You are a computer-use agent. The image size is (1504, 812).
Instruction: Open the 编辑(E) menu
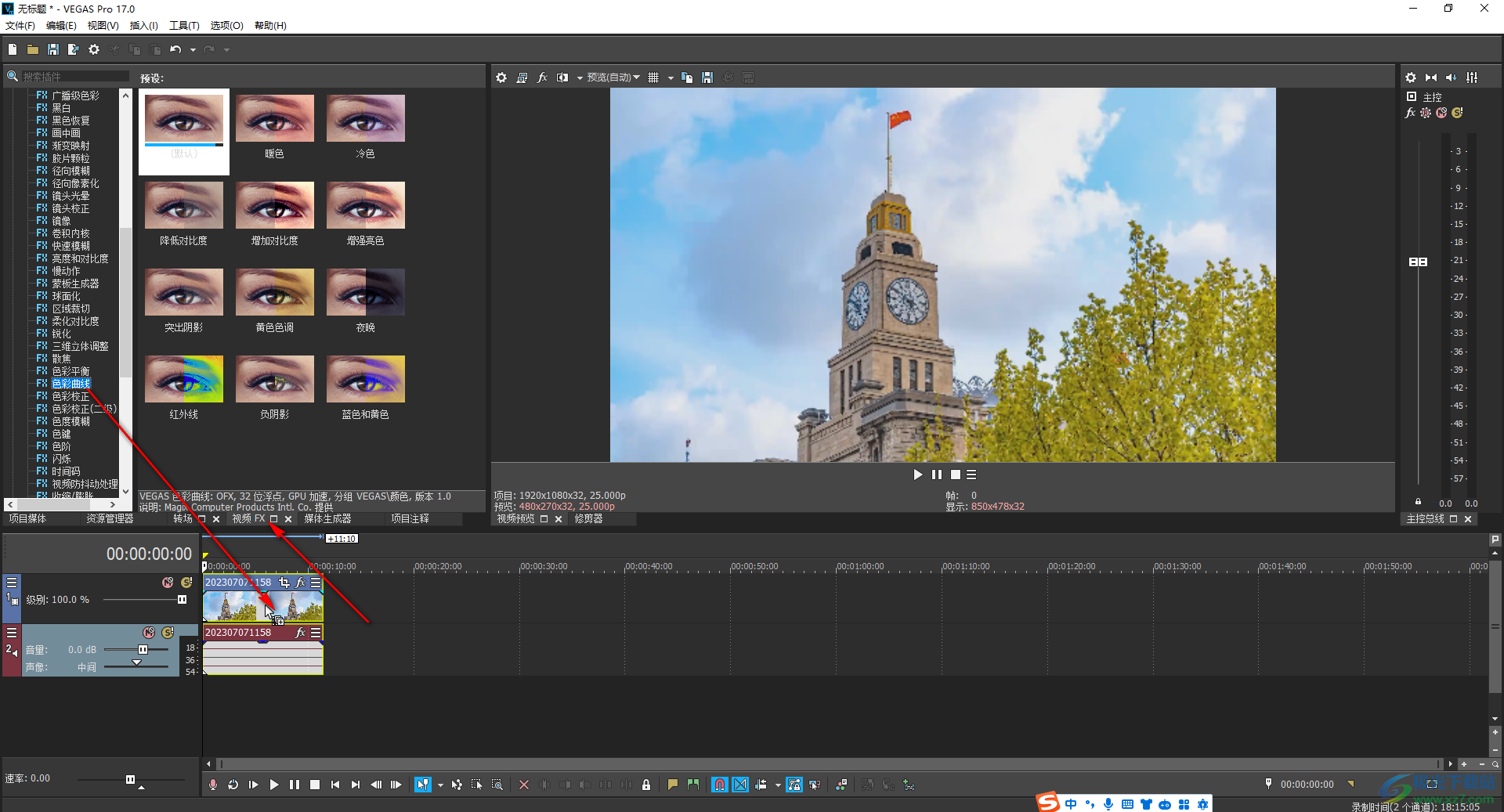click(61, 26)
